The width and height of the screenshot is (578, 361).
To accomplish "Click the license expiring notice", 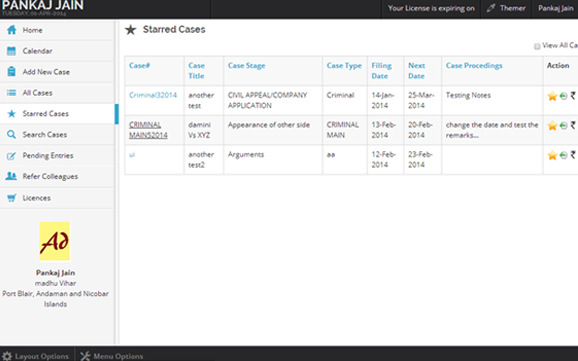I will pos(431,8).
